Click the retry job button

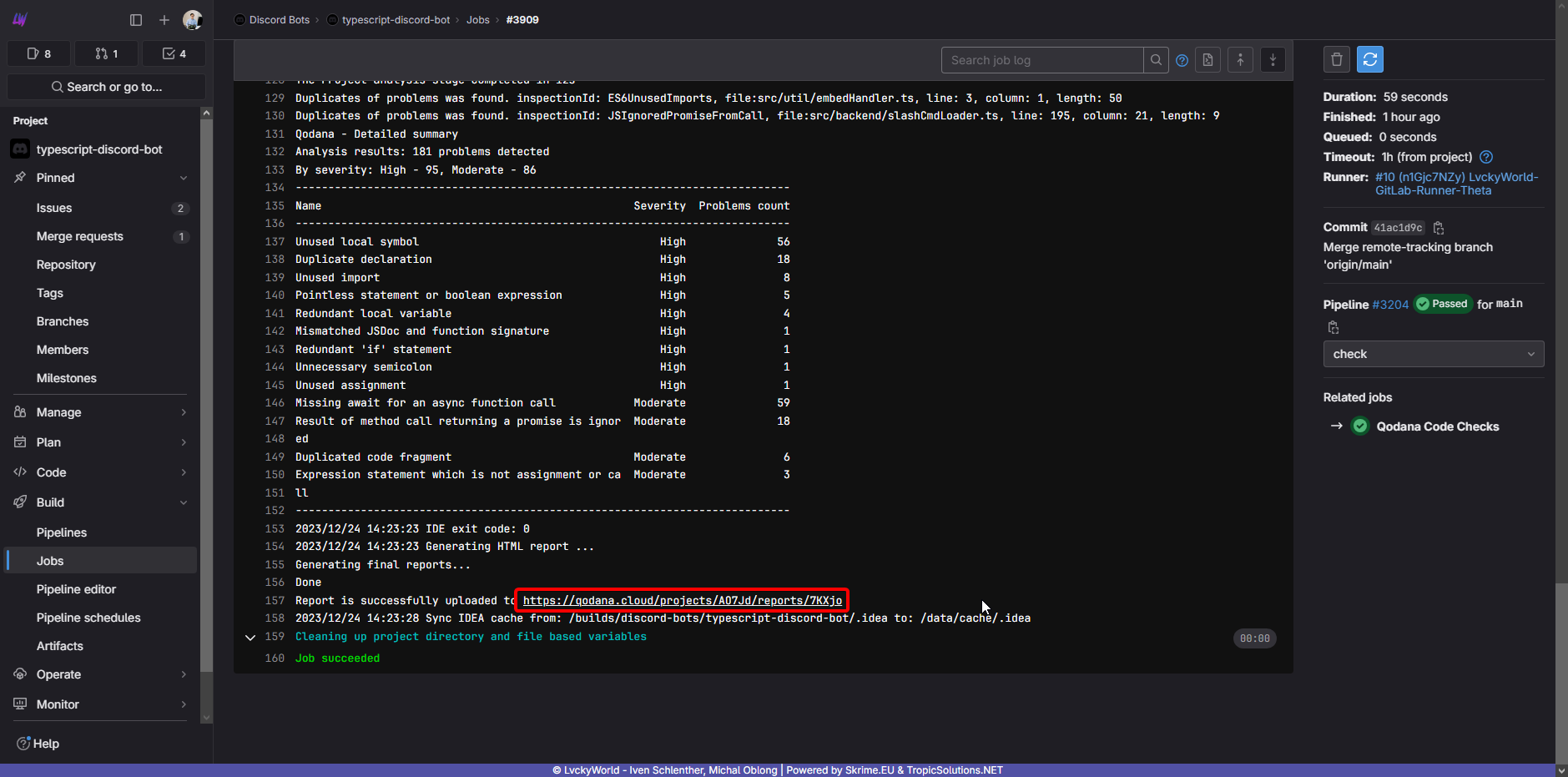click(1369, 59)
